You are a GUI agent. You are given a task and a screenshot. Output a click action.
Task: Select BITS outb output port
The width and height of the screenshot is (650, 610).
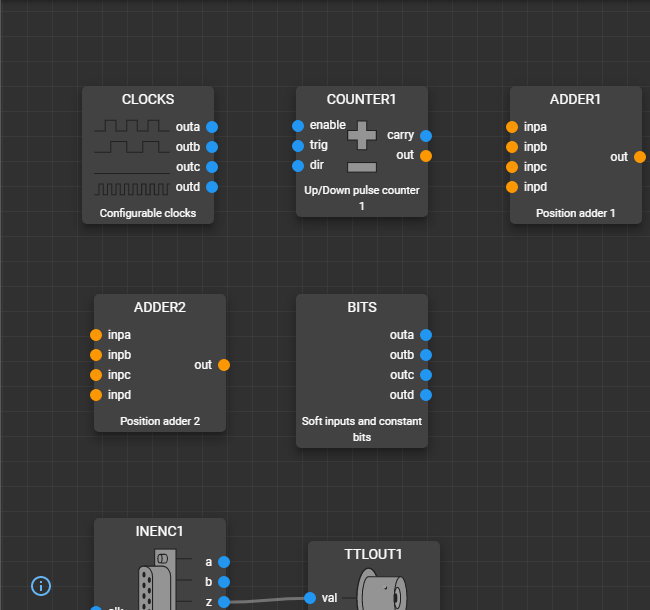pyautogui.click(x=426, y=355)
